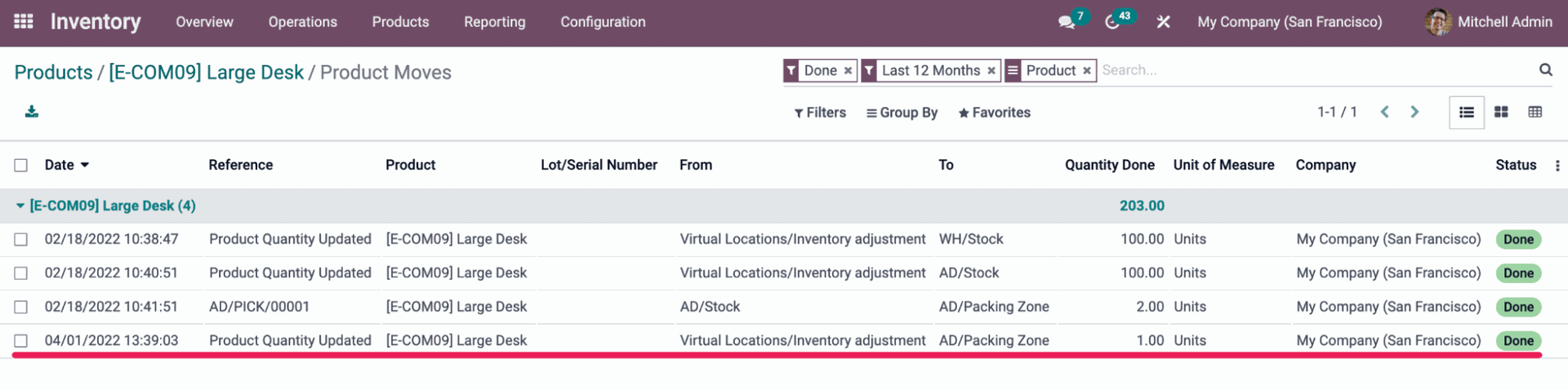
Task: Click the search magnifier icon
Action: pos(1546,70)
